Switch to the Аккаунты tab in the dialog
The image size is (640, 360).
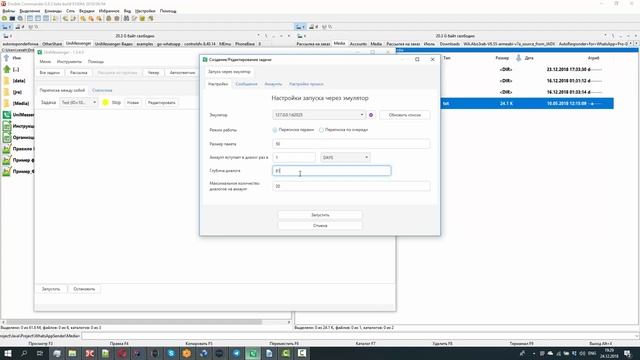(273, 84)
